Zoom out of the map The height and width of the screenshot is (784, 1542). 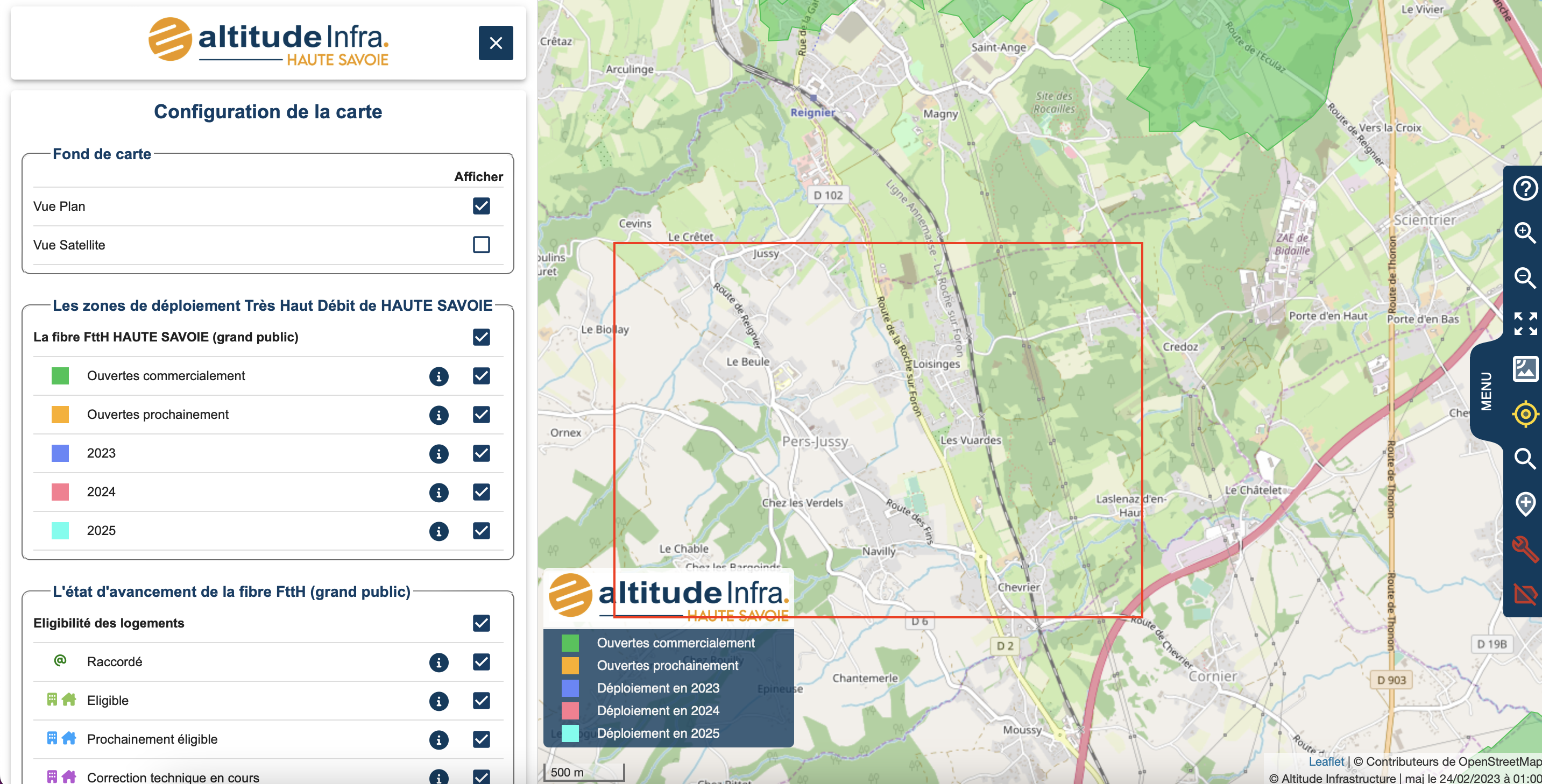(x=1524, y=277)
